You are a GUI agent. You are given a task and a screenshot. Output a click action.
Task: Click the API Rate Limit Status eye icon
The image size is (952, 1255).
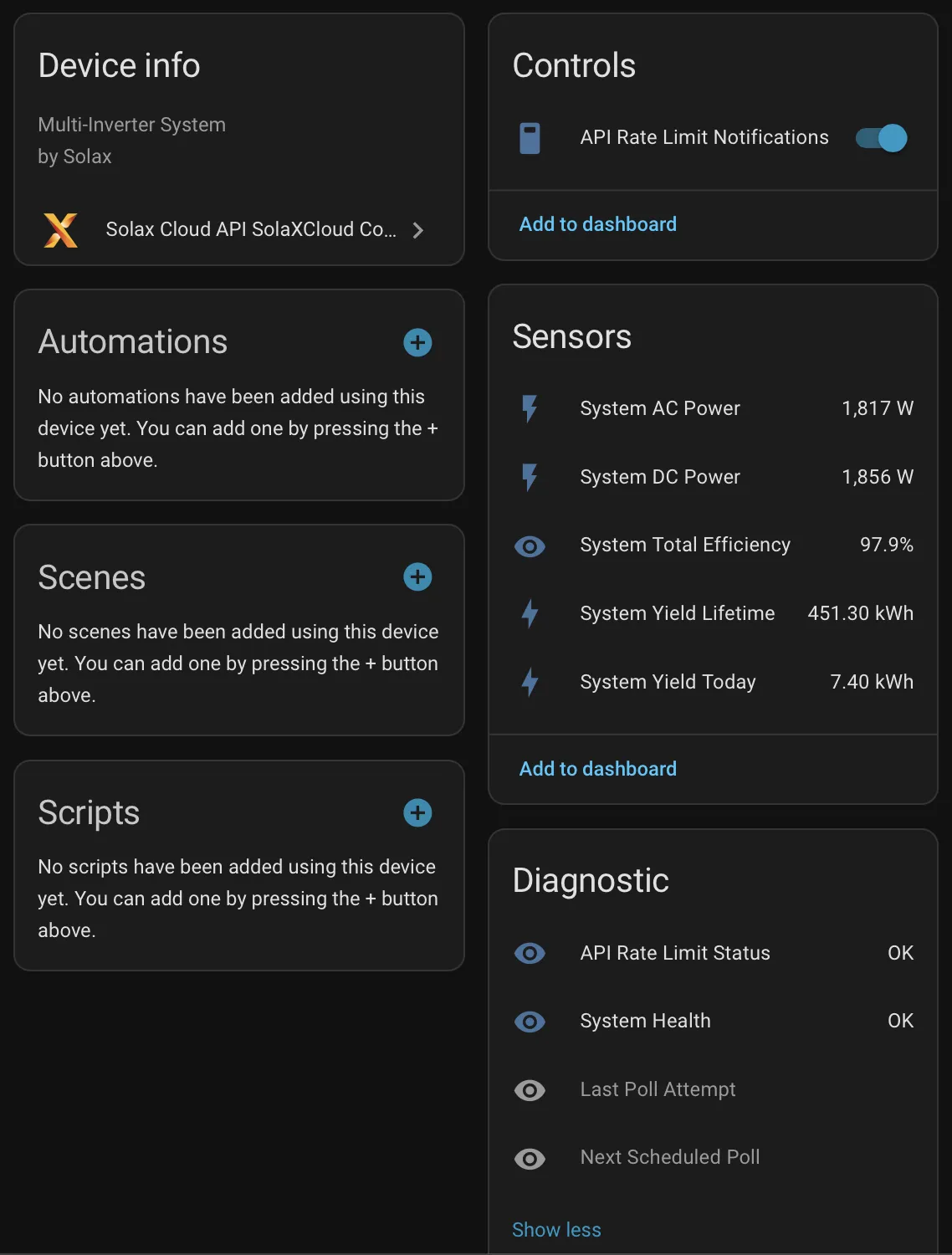point(530,953)
